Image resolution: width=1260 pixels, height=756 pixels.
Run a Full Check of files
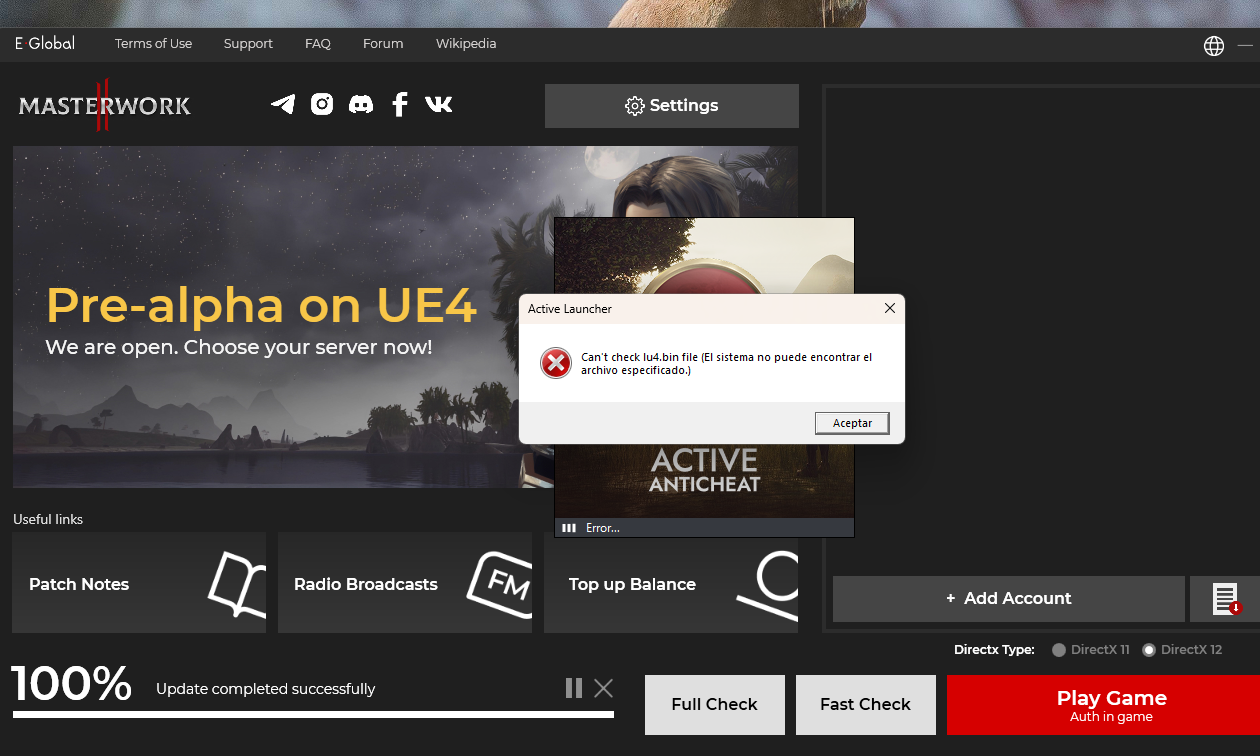coord(715,705)
